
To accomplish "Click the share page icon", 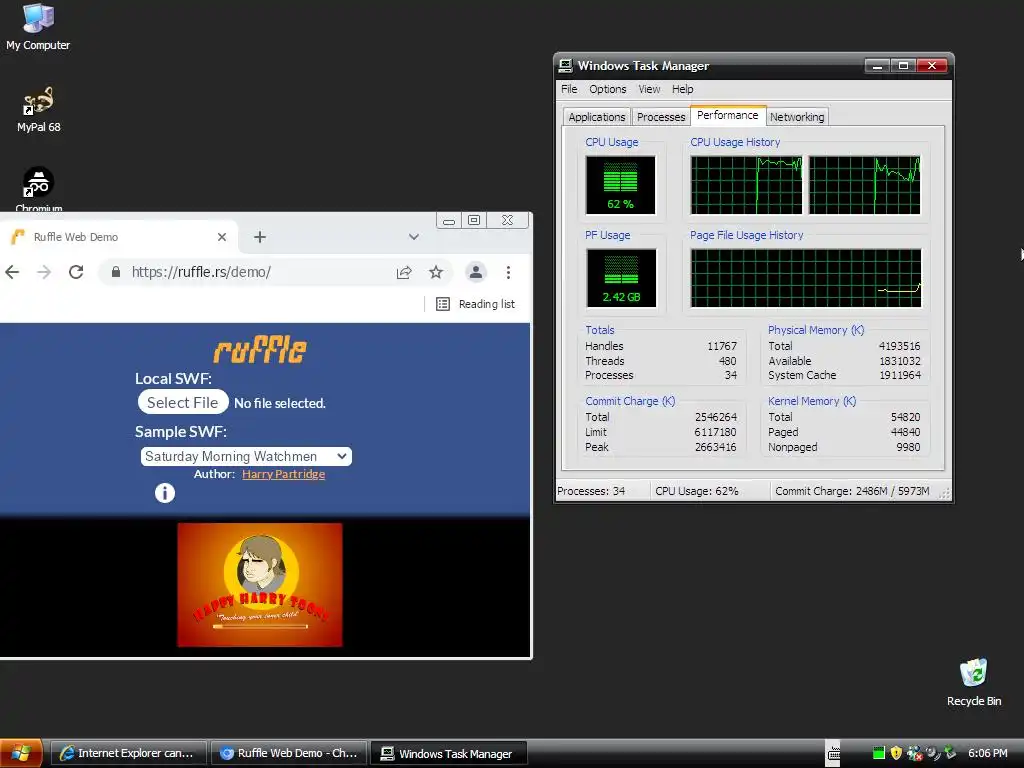I will (x=404, y=272).
